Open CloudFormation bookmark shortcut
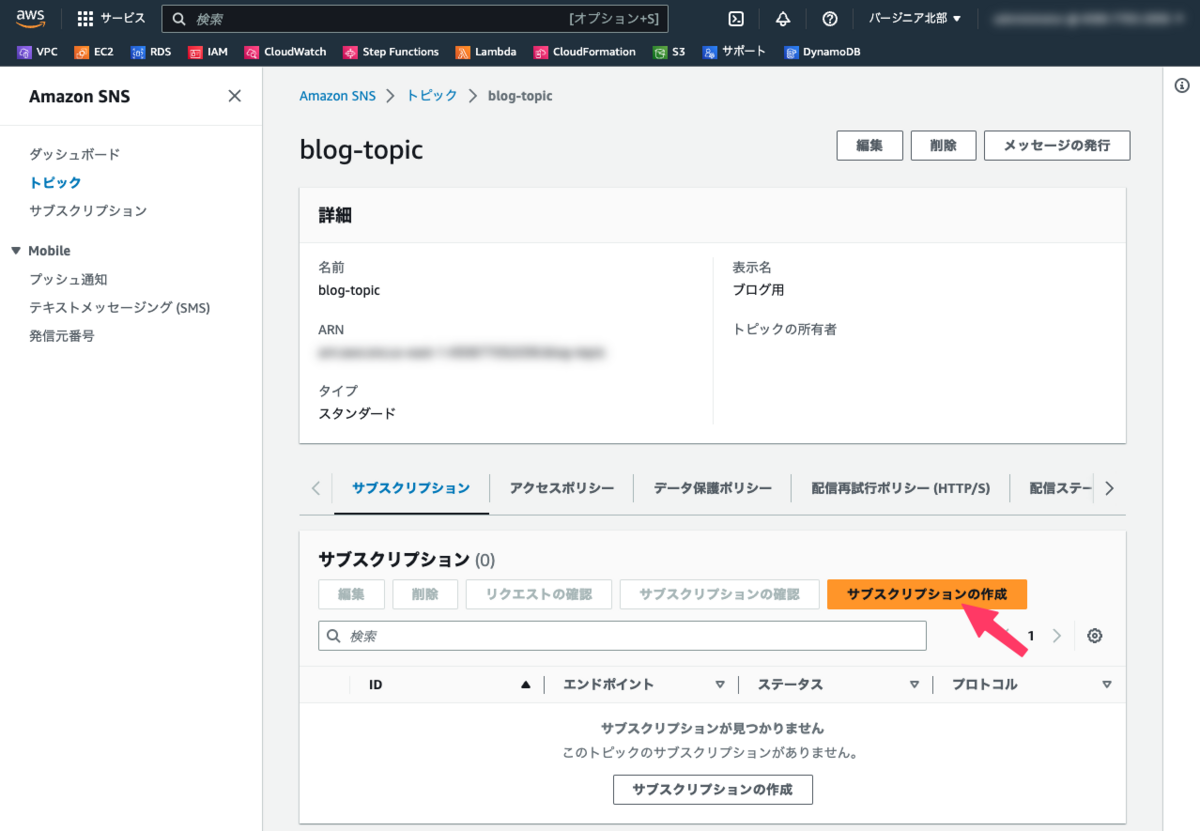This screenshot has height=831, width=1200. pos(585,52)
